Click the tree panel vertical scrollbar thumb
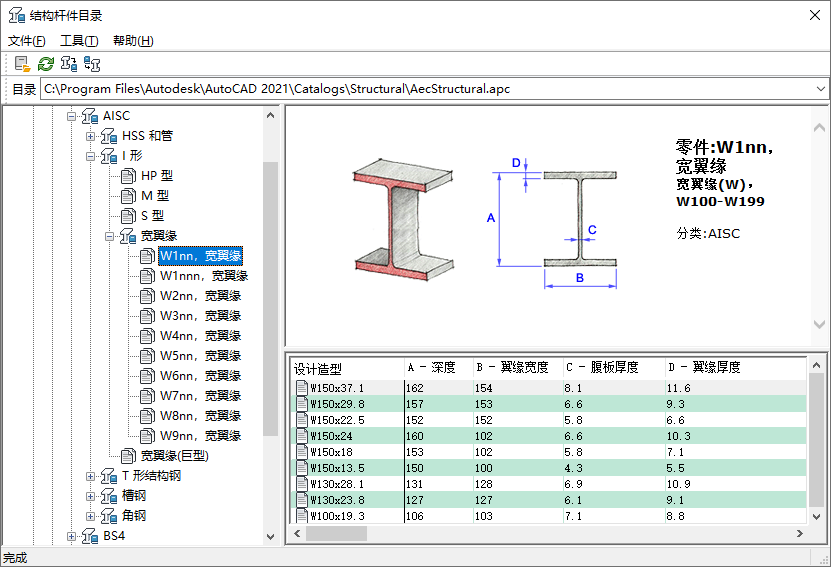Screen dimensions: 831x567 coord(270,299)
